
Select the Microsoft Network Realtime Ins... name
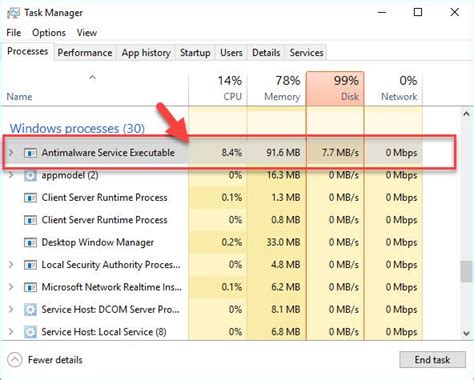(112, 287)
